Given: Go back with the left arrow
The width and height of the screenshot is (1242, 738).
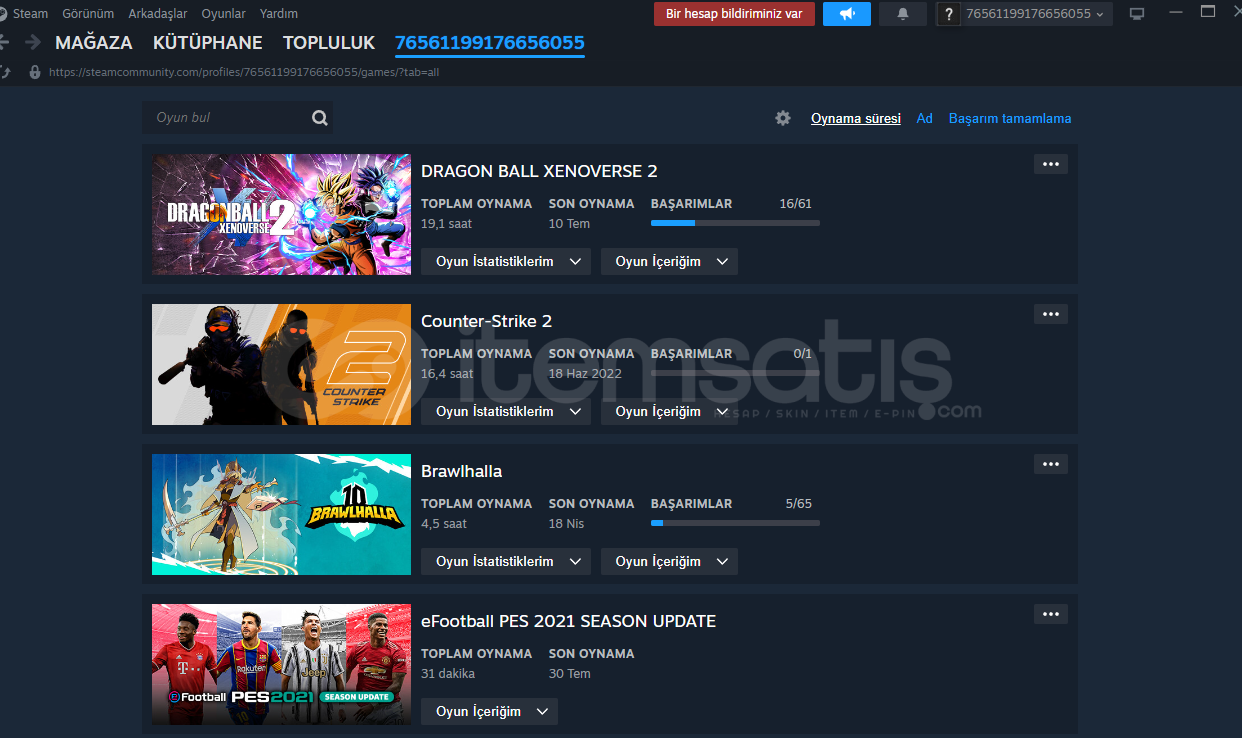Looking at the screenshot, I should (x=3, y=42).
